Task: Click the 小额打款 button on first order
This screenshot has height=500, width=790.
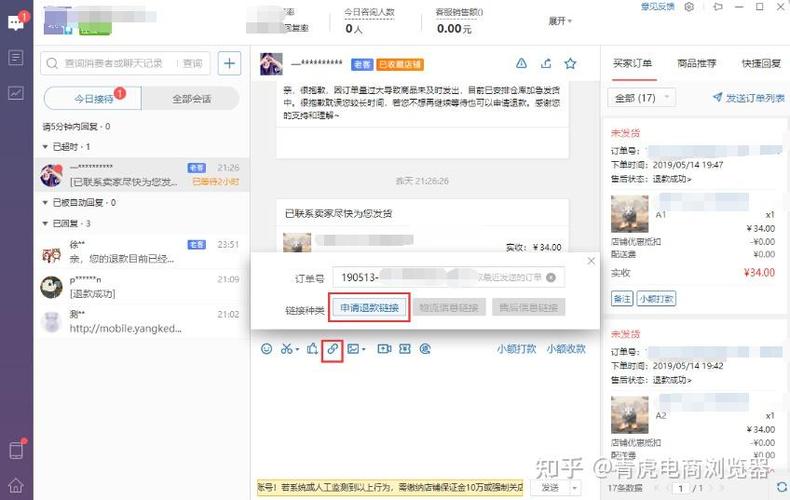Action: coord(656,298)
